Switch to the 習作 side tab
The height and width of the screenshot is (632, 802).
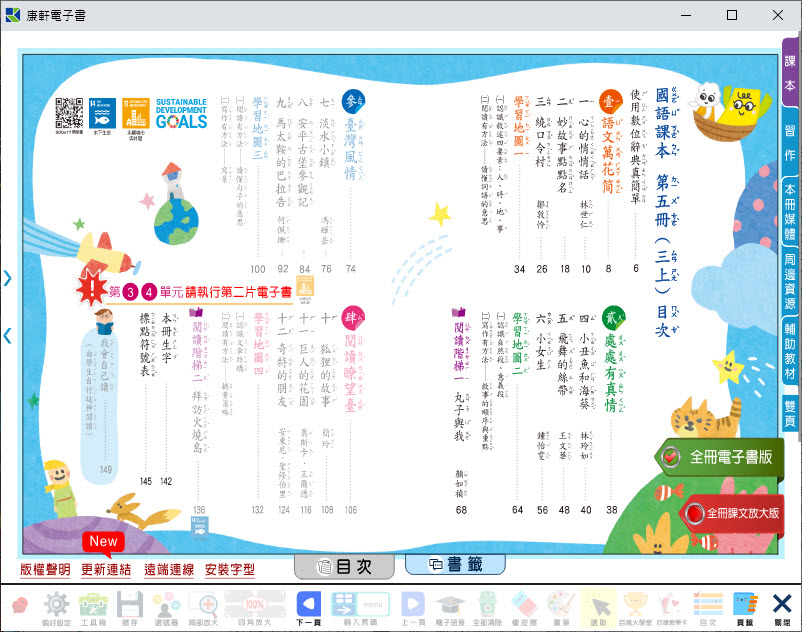tap(790, 144)
